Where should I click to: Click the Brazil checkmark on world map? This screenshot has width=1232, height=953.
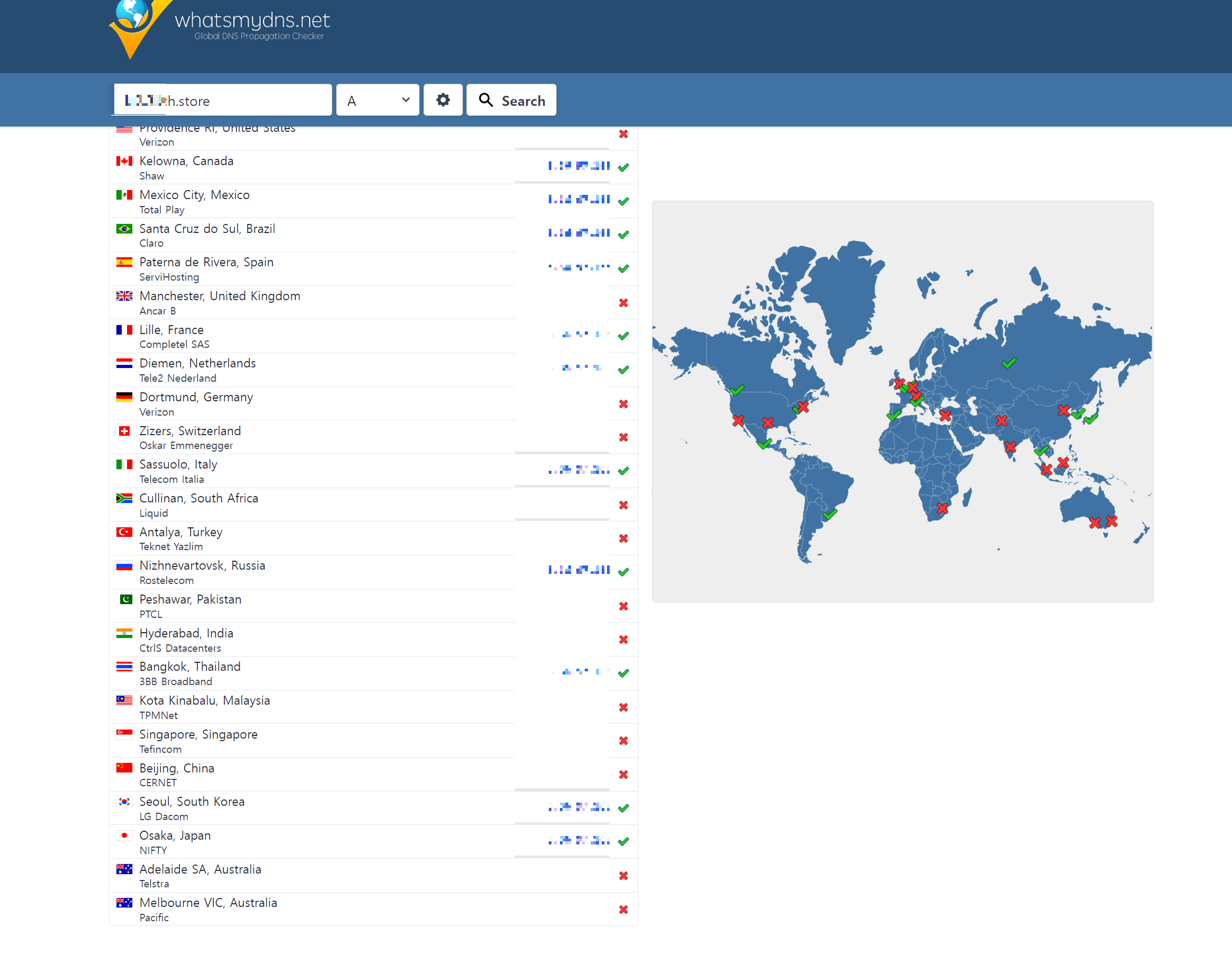[x=829, y=514]
